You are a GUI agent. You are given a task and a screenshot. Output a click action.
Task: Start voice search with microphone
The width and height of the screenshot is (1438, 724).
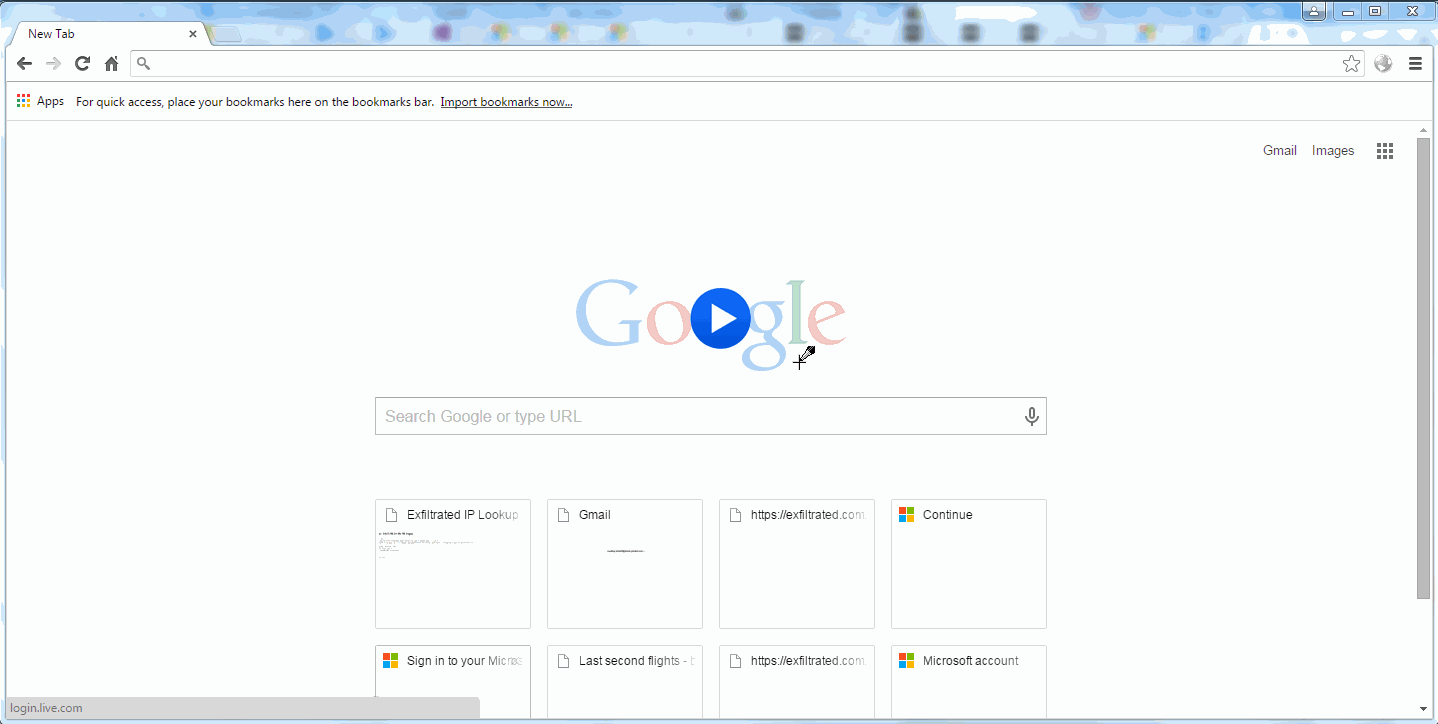(1031, 417)
